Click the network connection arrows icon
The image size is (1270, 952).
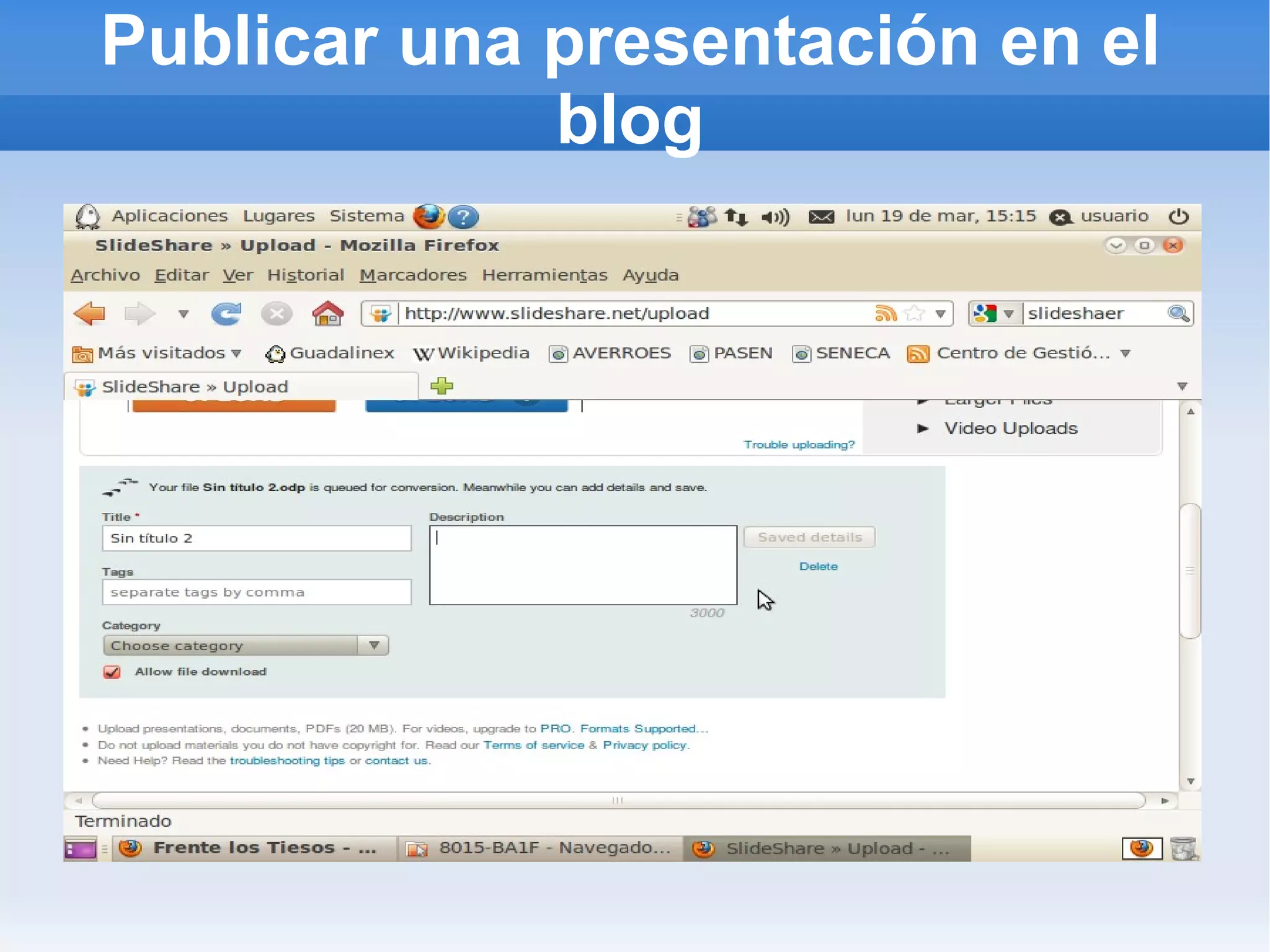point(736,217)
